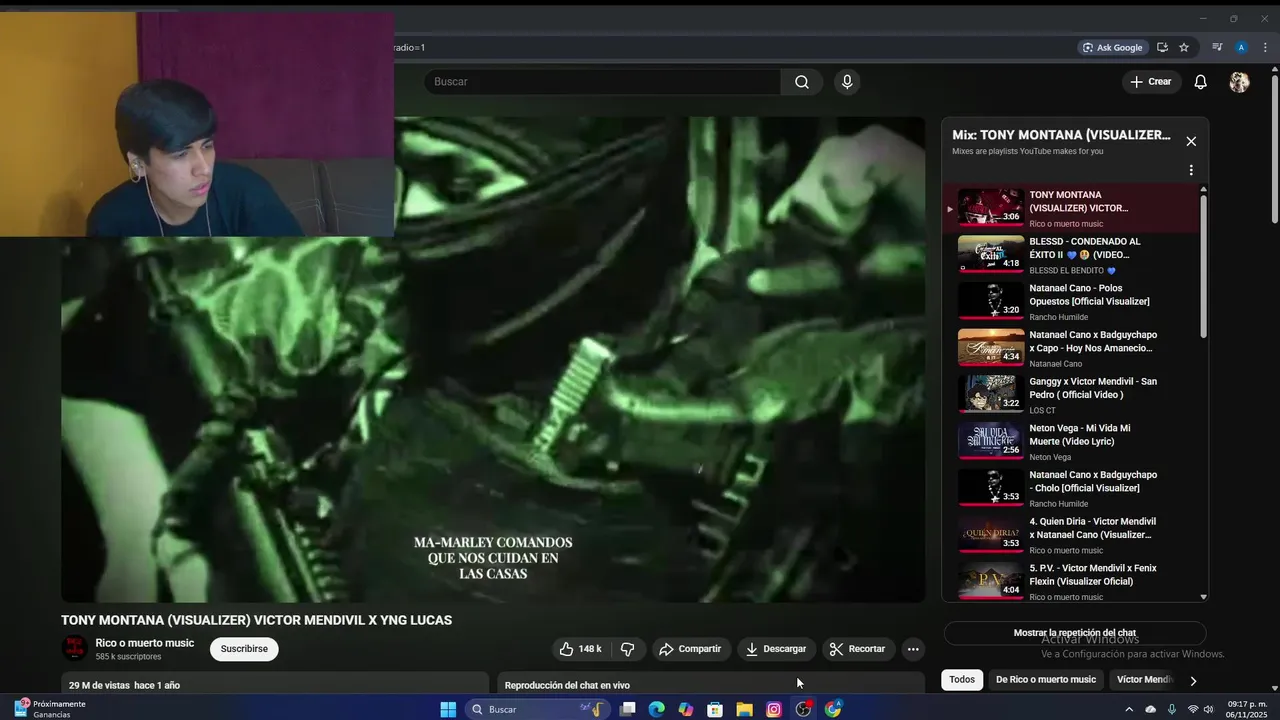The height and width of the screenshot is (720, 1280).
Task: Open the Próximamente Ganancias widget
Action: [x=50, y=709]
